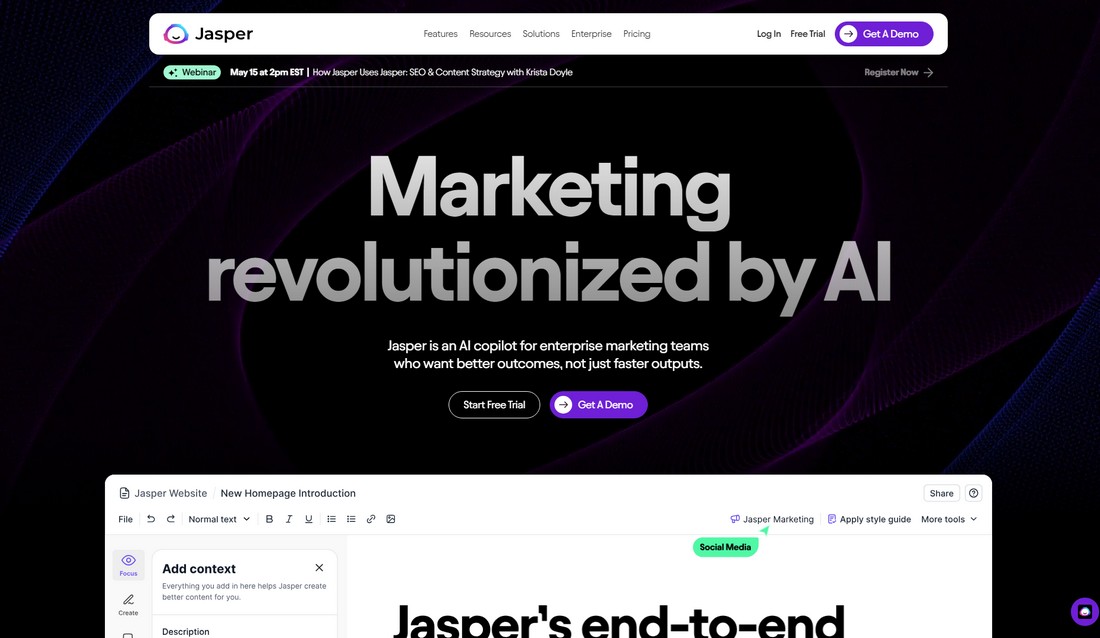The height and width of the screenshot is (638, 1100).
Task: Click the document icon beside Jasper Website
Action: (x=124, y=493)
